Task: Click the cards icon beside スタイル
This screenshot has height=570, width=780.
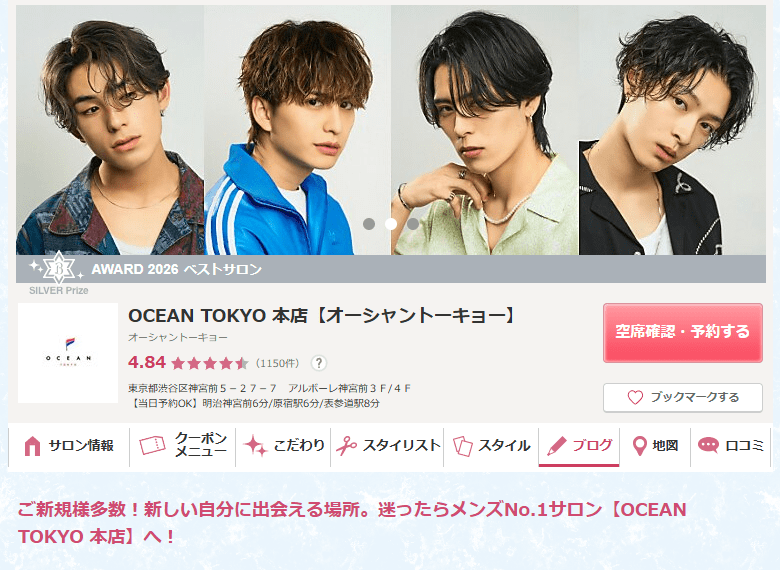Action: pos(463,446)
